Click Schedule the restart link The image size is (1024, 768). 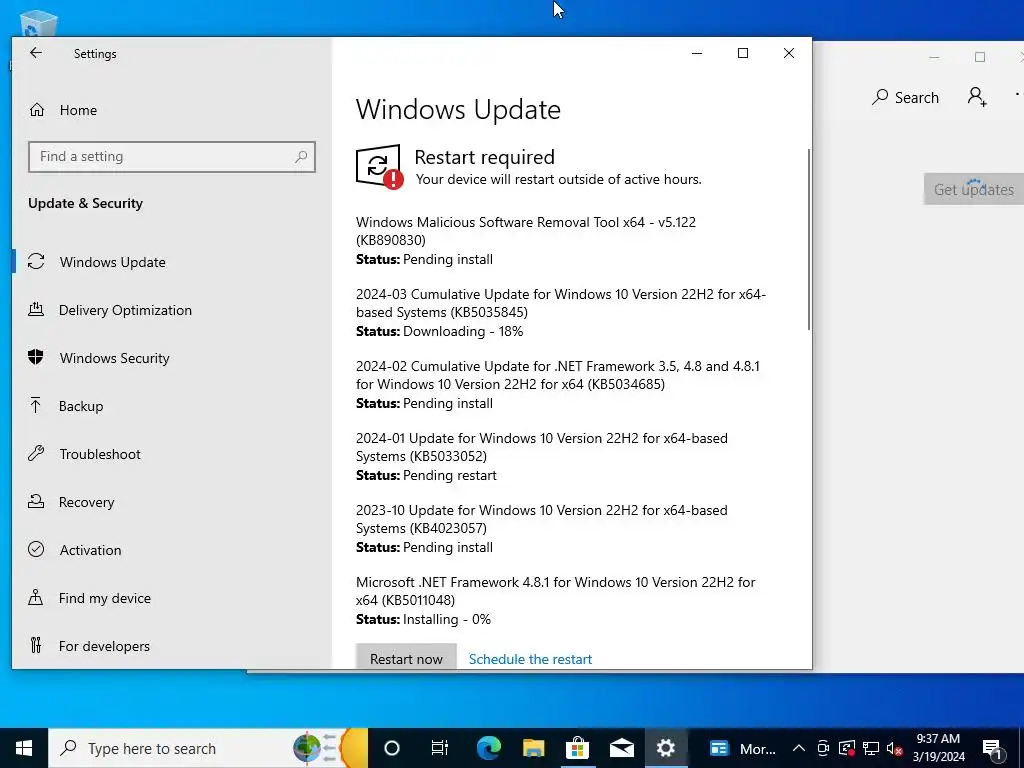point(530,659)
